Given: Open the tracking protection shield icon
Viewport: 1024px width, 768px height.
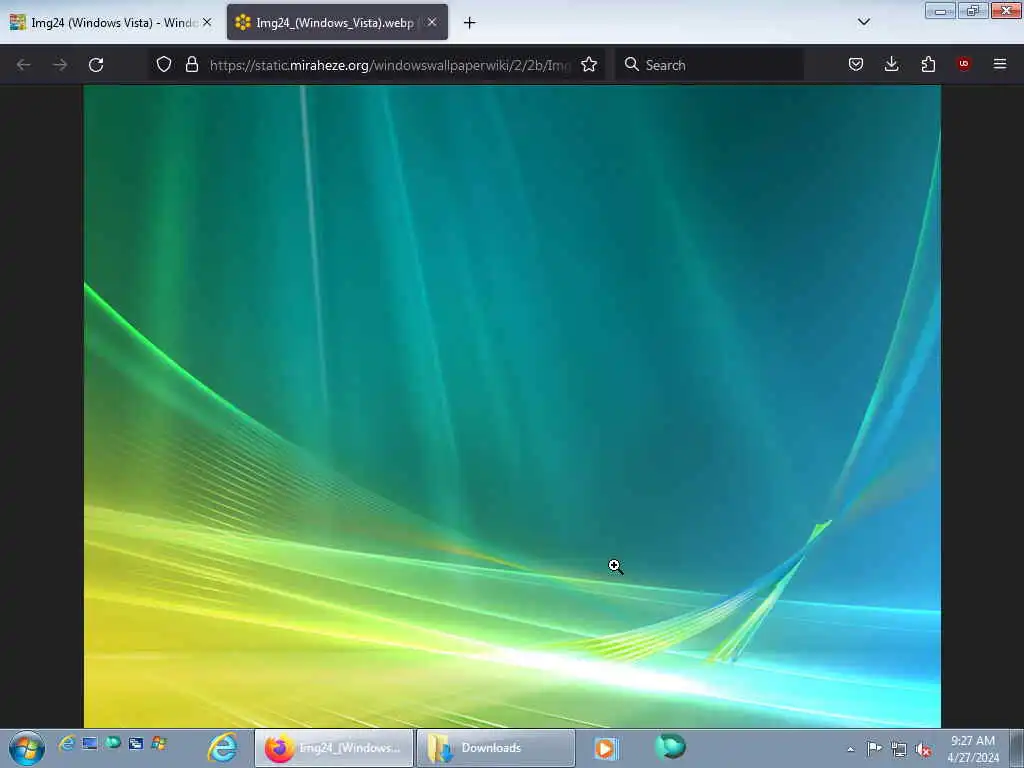Looking at the screenshot, I should click(164, 64).
